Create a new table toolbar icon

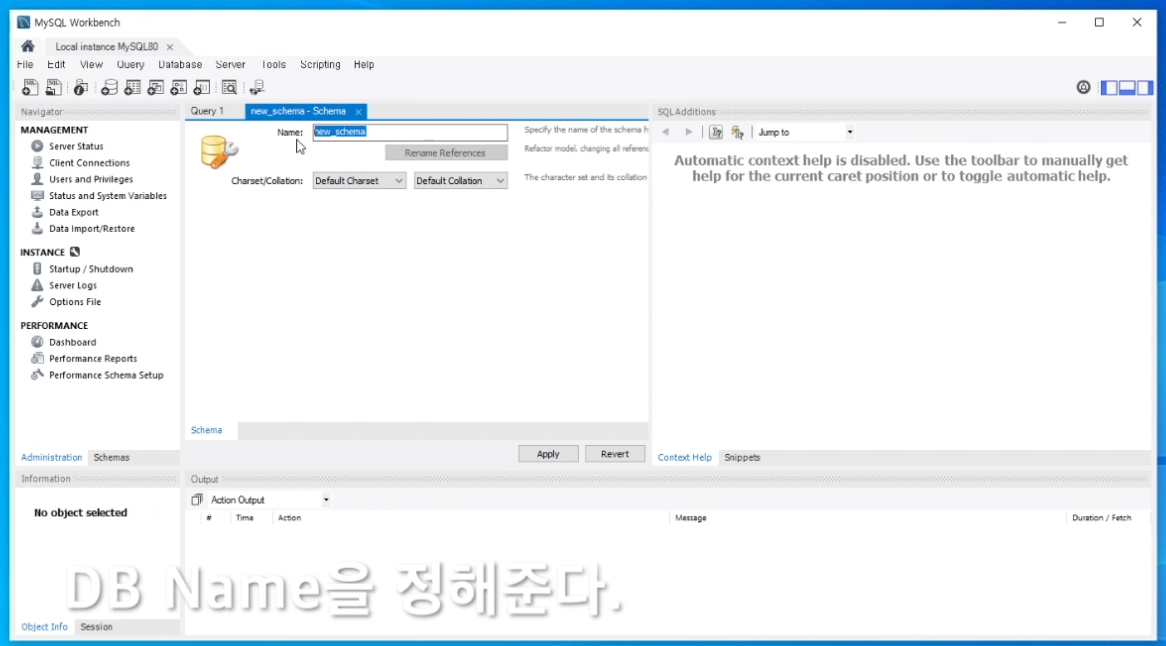(132, 88)
